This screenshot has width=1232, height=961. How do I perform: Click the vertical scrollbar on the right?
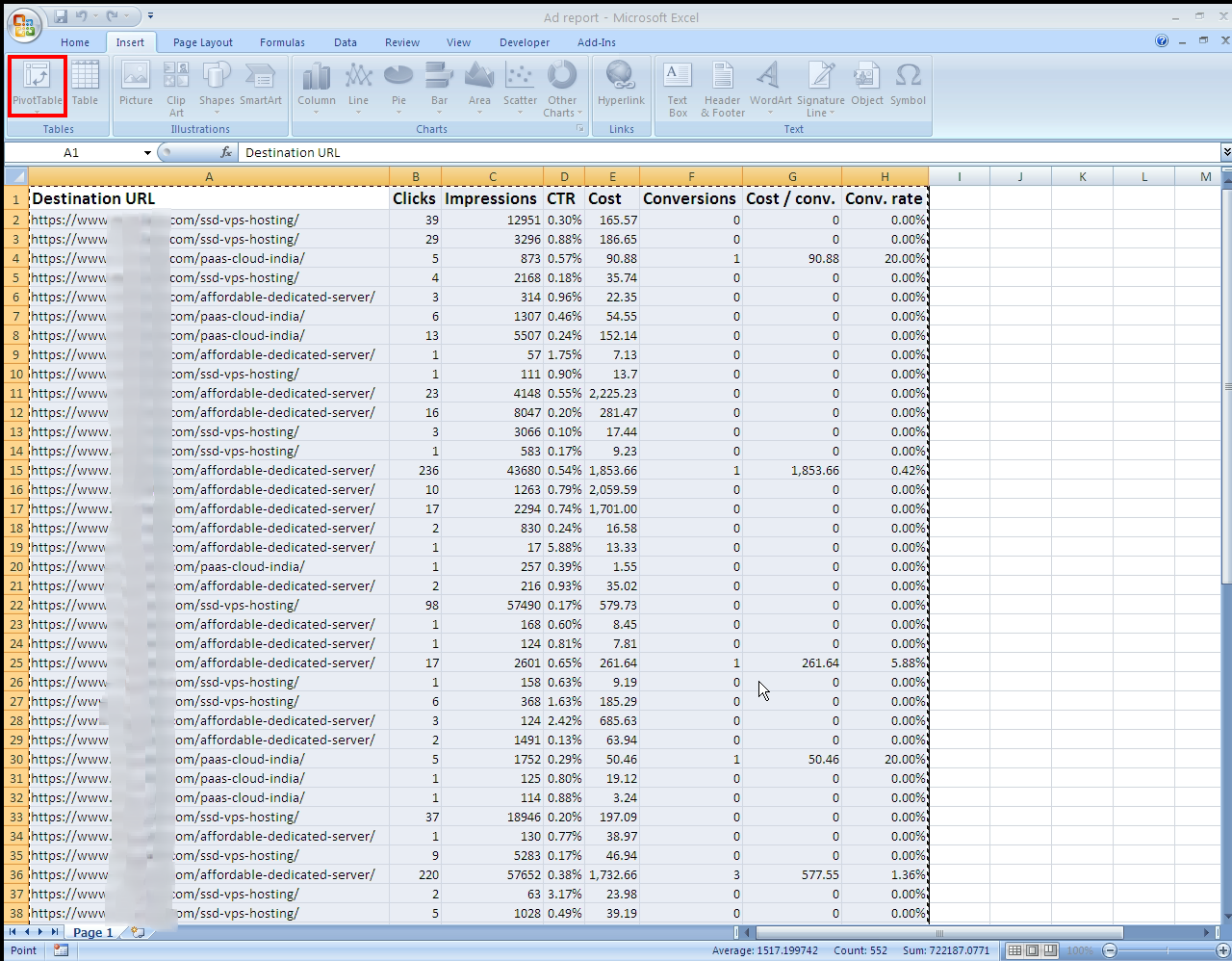pos(1226,385)
